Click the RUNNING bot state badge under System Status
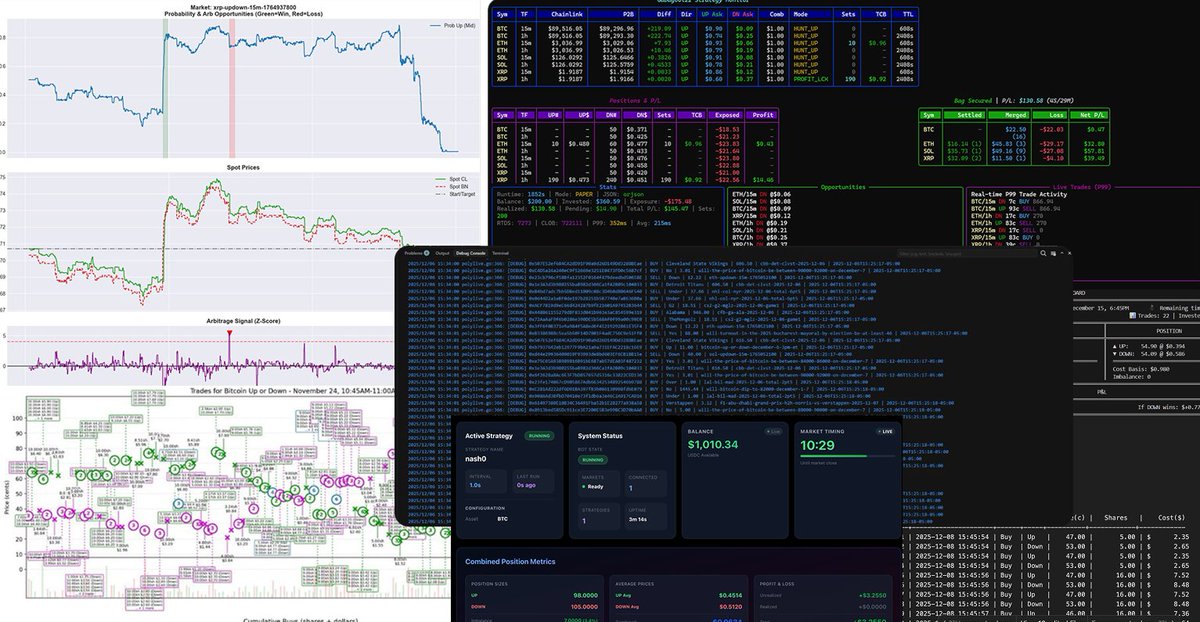The width and height of the screenshot is (1200, 622). (x=592, y=459)
